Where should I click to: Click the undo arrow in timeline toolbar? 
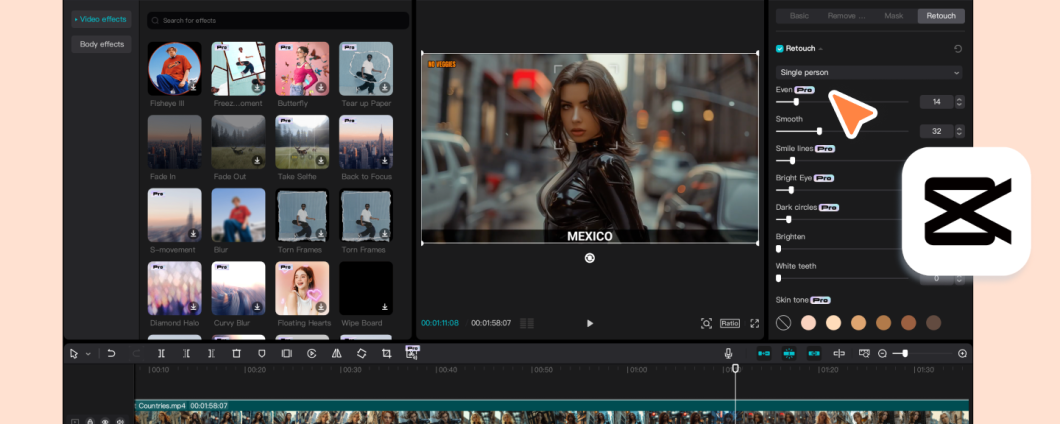tap(111, 354)
